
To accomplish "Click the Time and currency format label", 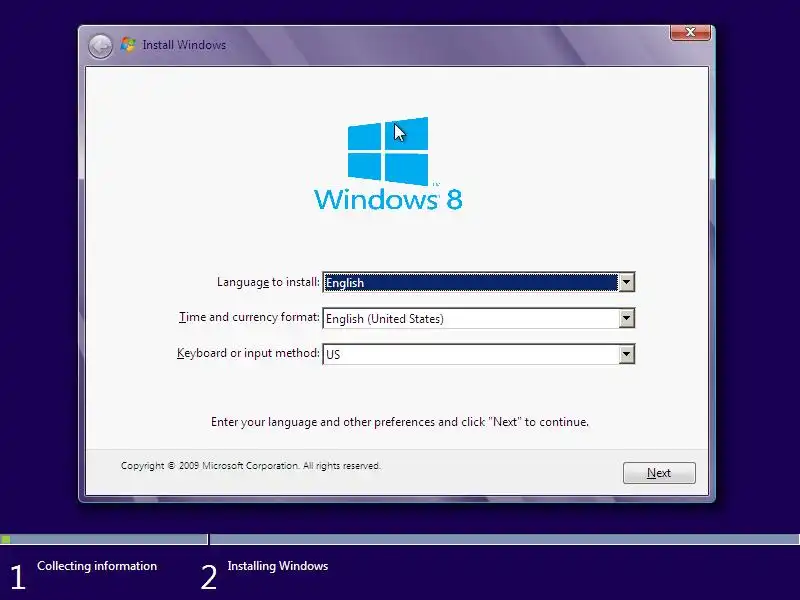I will click(x=249, y=317).
